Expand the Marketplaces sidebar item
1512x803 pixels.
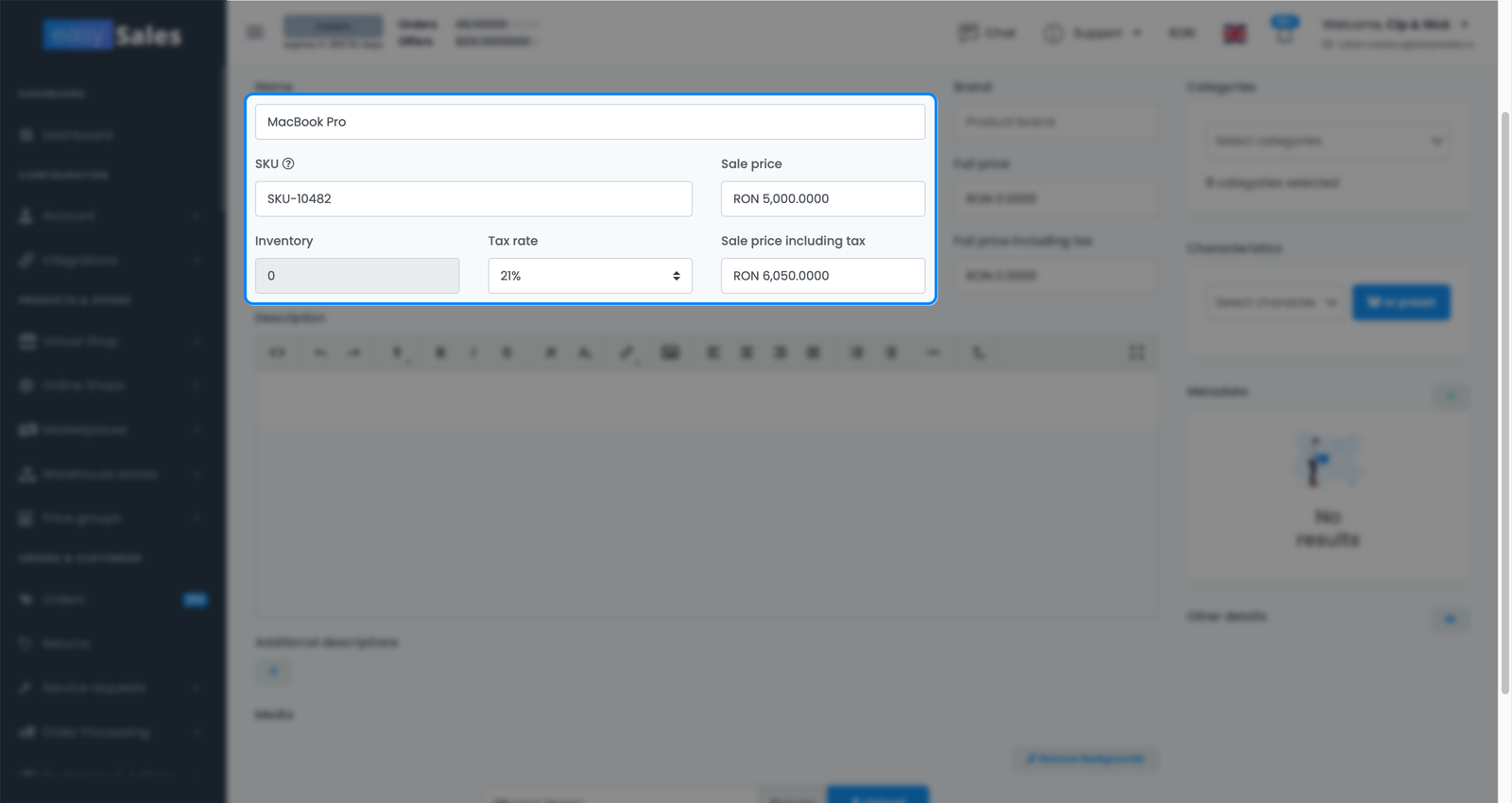(112, 430)
